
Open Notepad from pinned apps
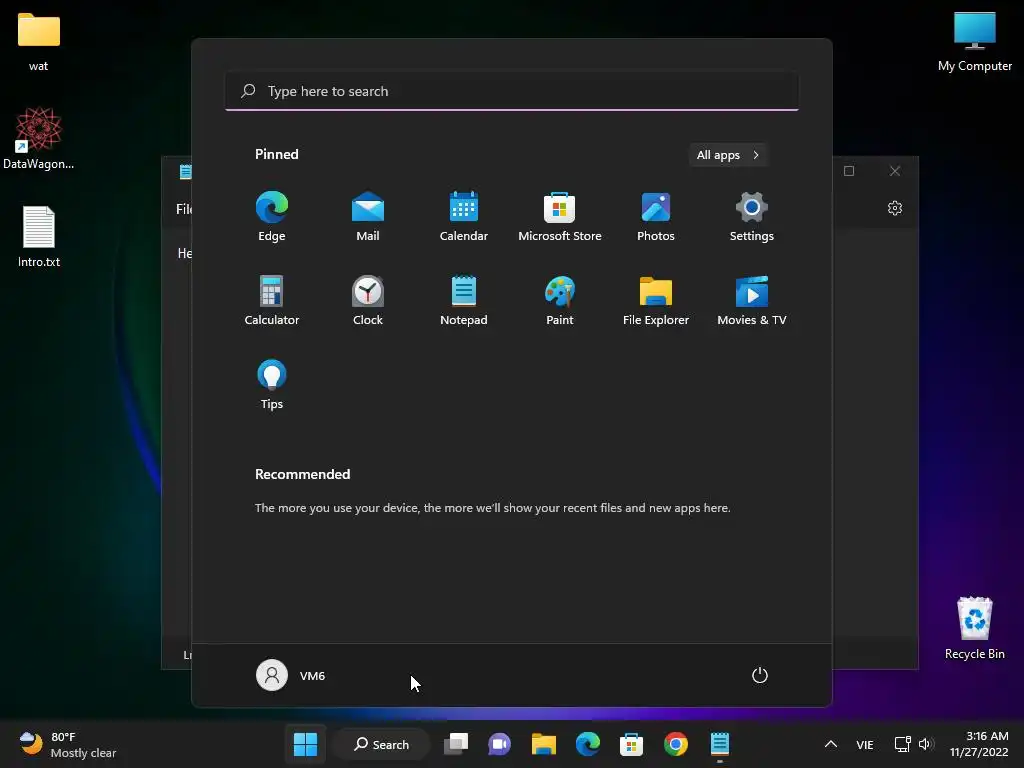464,300
